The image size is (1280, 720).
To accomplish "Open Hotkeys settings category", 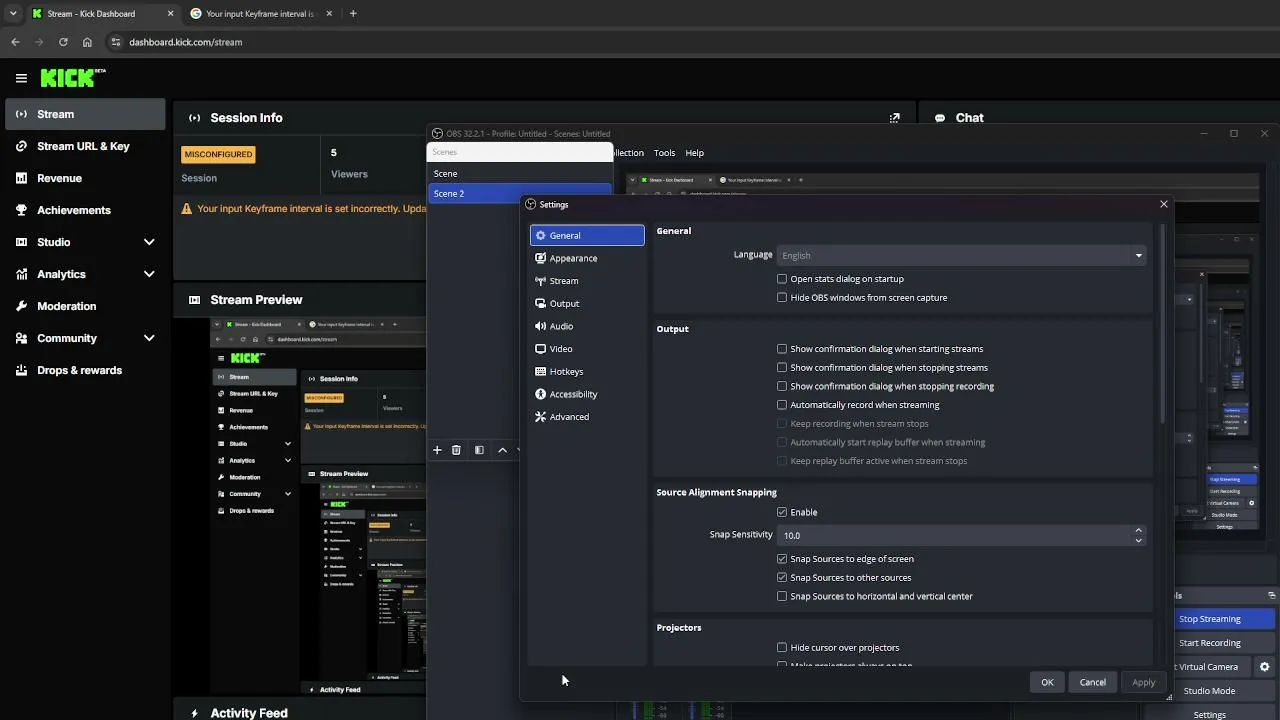I will pyautogui.click(x=587, y=371).
